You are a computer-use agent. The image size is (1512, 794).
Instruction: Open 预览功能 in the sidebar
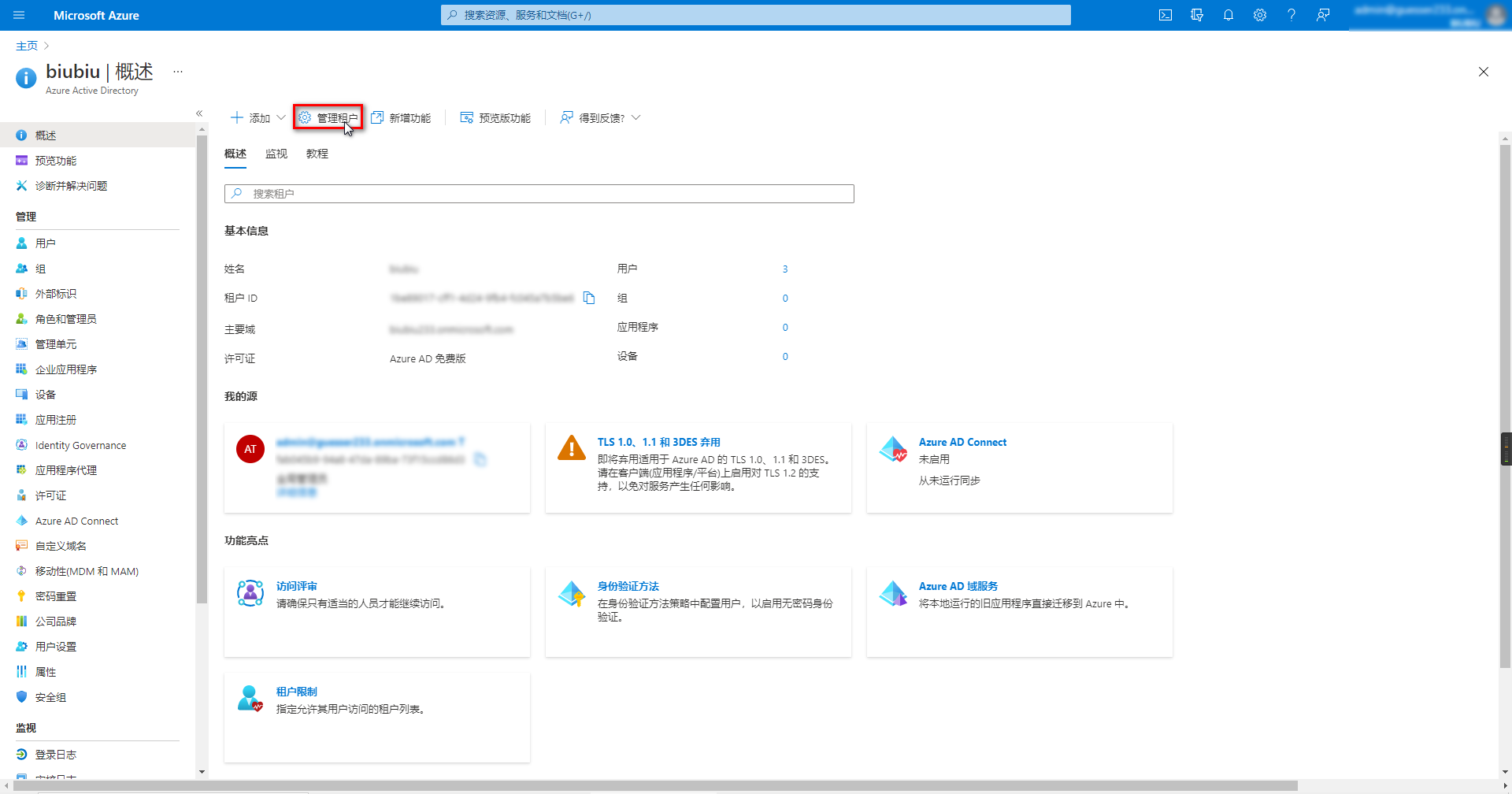pos(98,161)
